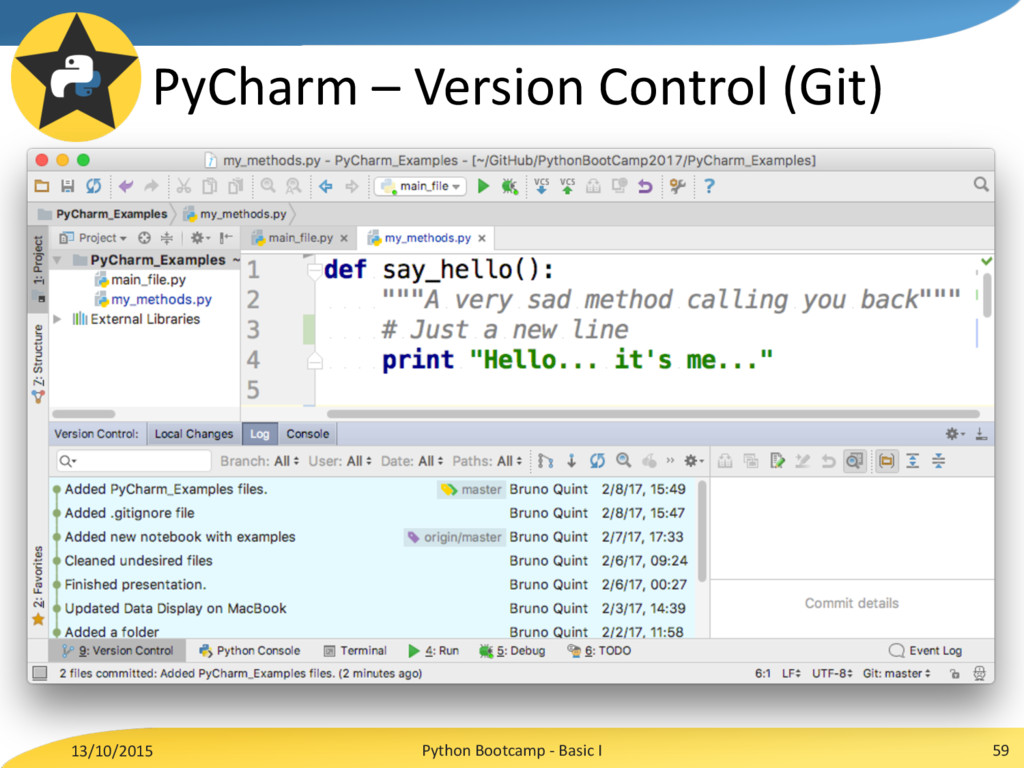Open the Paths: All filter dropdown
Screen dimensions: 1024x768
click(x=487, y=461)
